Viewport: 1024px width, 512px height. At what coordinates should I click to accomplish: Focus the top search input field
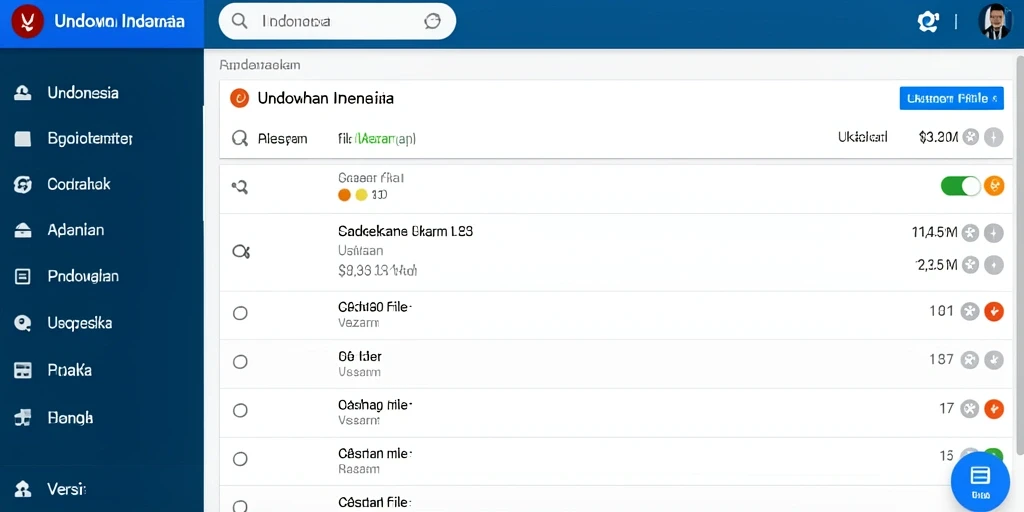click(337, 22)
